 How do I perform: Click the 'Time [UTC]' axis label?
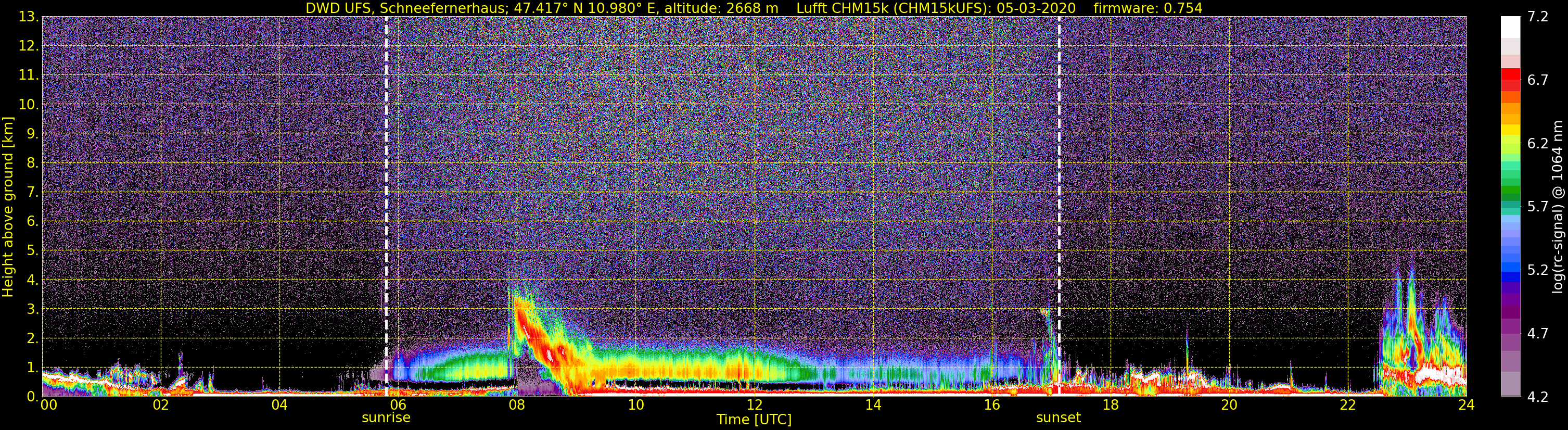[x=754, y=420]
